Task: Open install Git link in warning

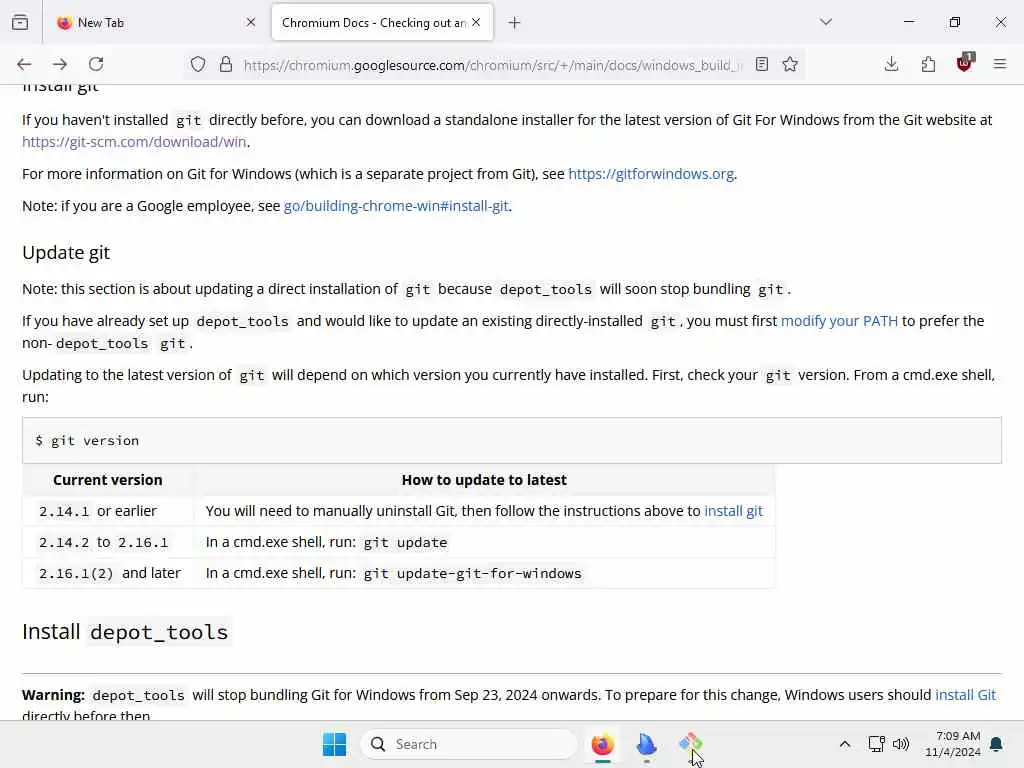Action: [x=965, y=695]
